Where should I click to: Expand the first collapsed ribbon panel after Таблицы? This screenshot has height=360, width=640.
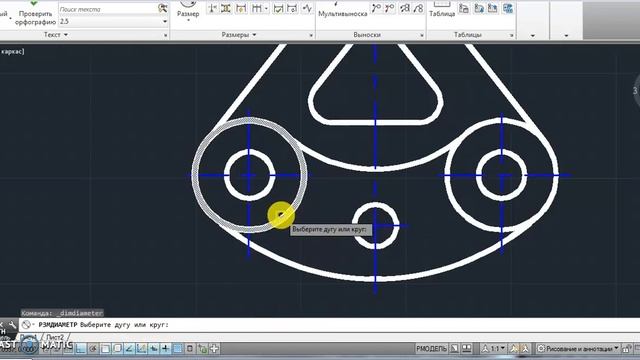[x=533, y=36]
